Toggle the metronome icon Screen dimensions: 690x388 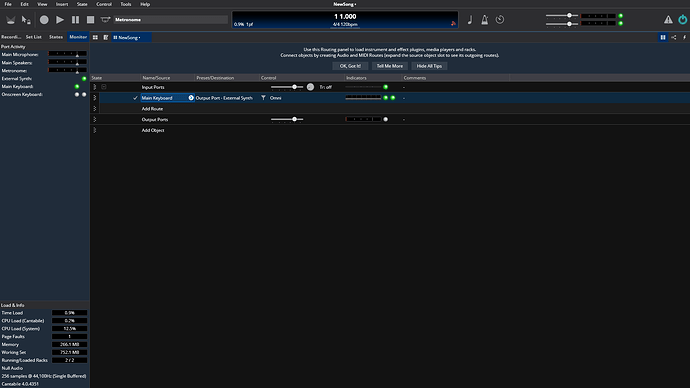[x=484, y=20]
